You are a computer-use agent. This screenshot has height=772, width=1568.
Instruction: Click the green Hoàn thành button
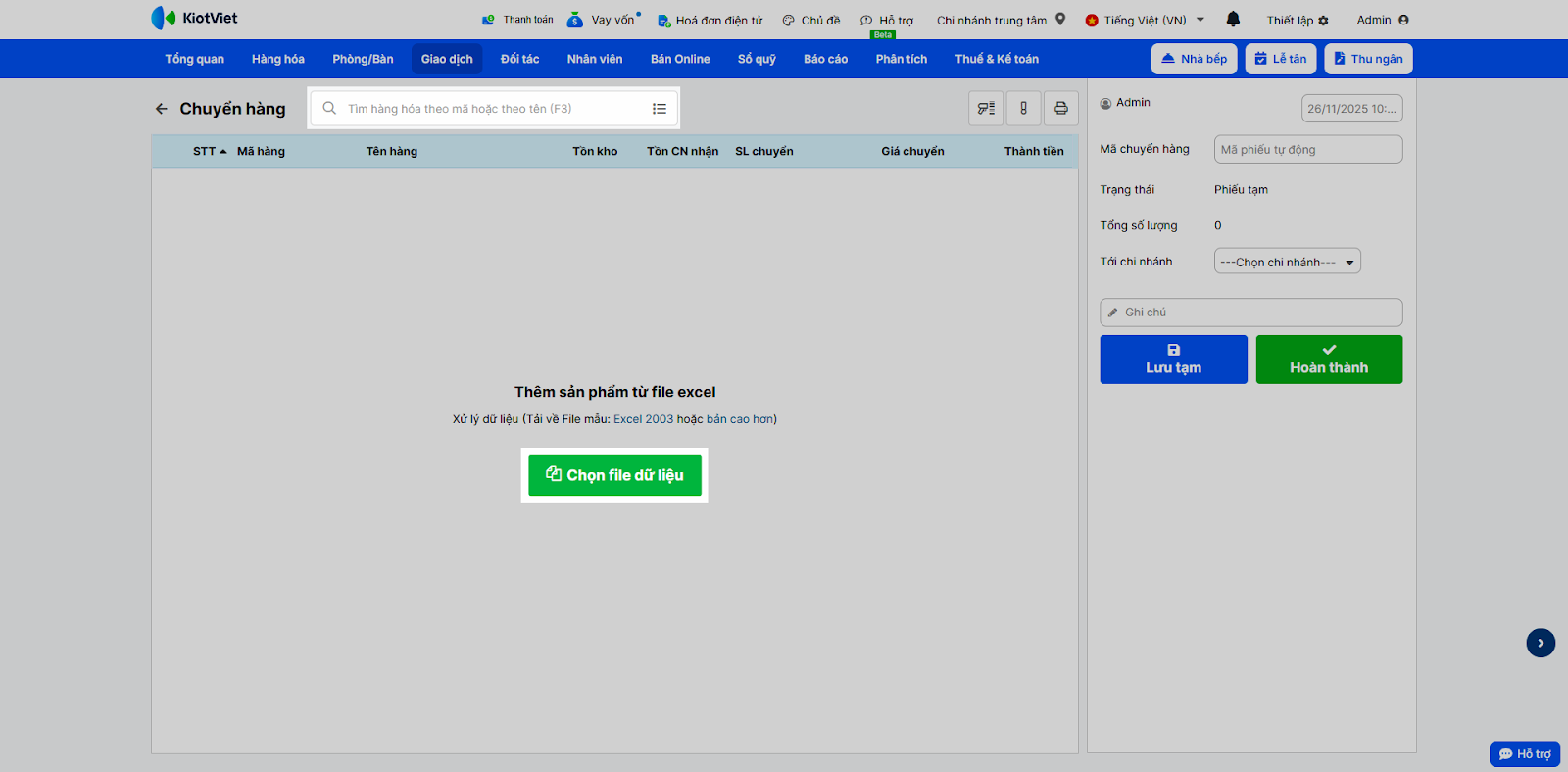[1329, 360]
